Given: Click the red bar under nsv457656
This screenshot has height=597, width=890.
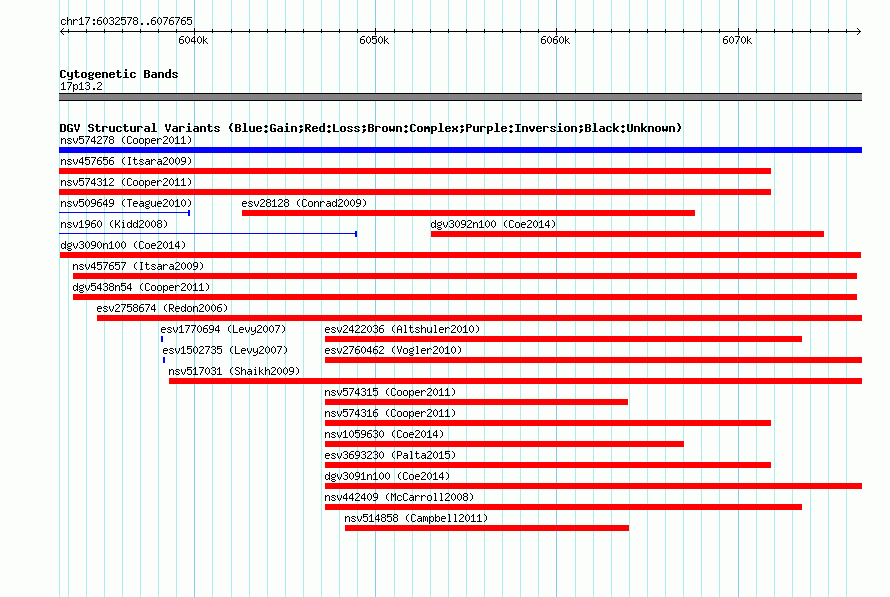Looking at the screenshot, I should 415,171.
